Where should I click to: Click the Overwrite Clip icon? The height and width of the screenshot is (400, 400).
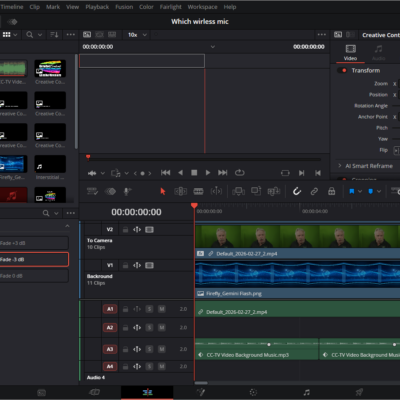coord(256,191)
